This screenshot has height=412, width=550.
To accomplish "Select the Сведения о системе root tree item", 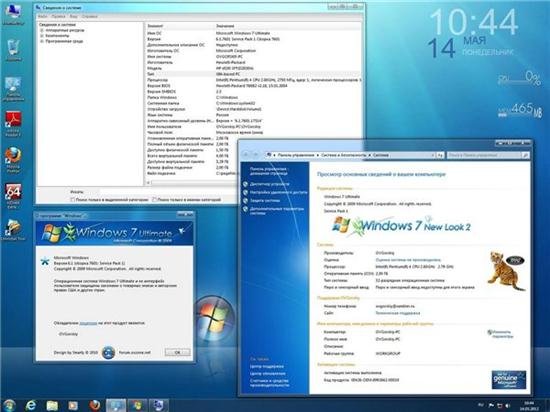I will click(x=57, y=25).
